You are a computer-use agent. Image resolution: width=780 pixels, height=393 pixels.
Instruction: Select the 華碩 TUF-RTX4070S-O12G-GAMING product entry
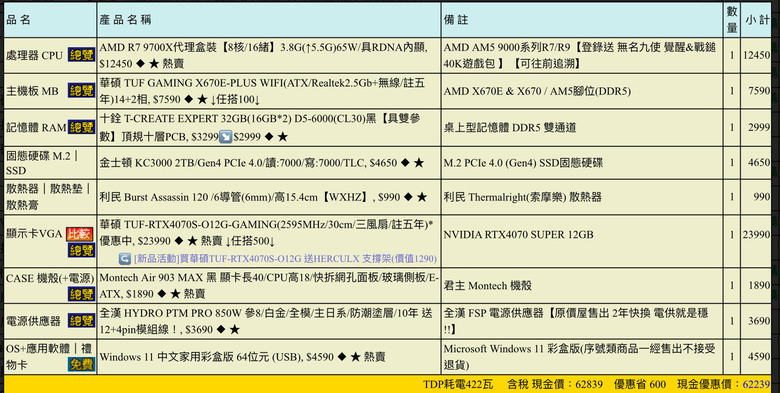point(266,233)
